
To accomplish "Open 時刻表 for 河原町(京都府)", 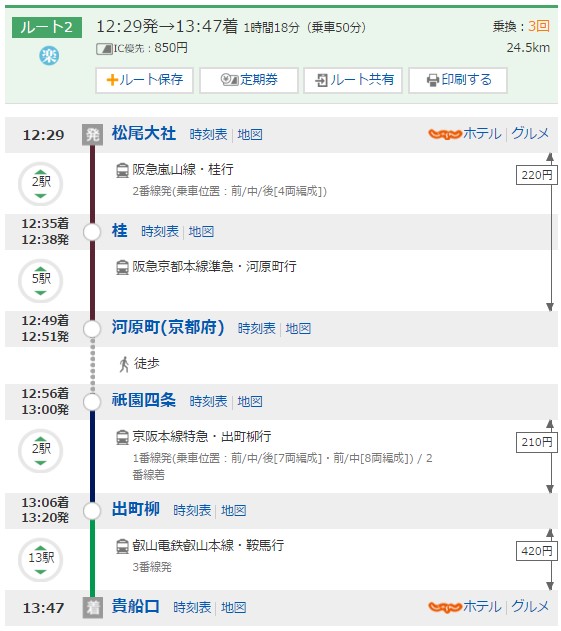I will coord(256,329).
